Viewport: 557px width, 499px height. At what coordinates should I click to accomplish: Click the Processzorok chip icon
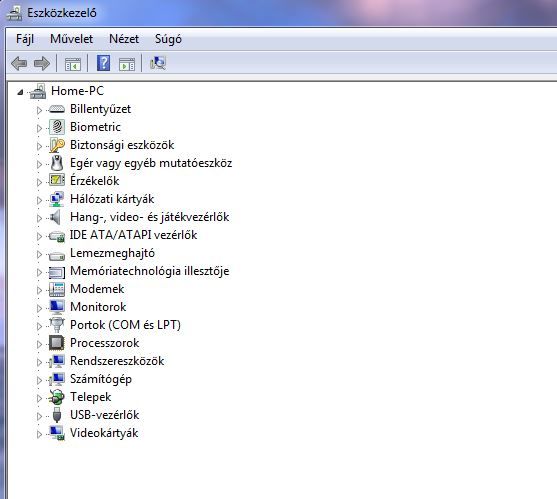[57, 343]
